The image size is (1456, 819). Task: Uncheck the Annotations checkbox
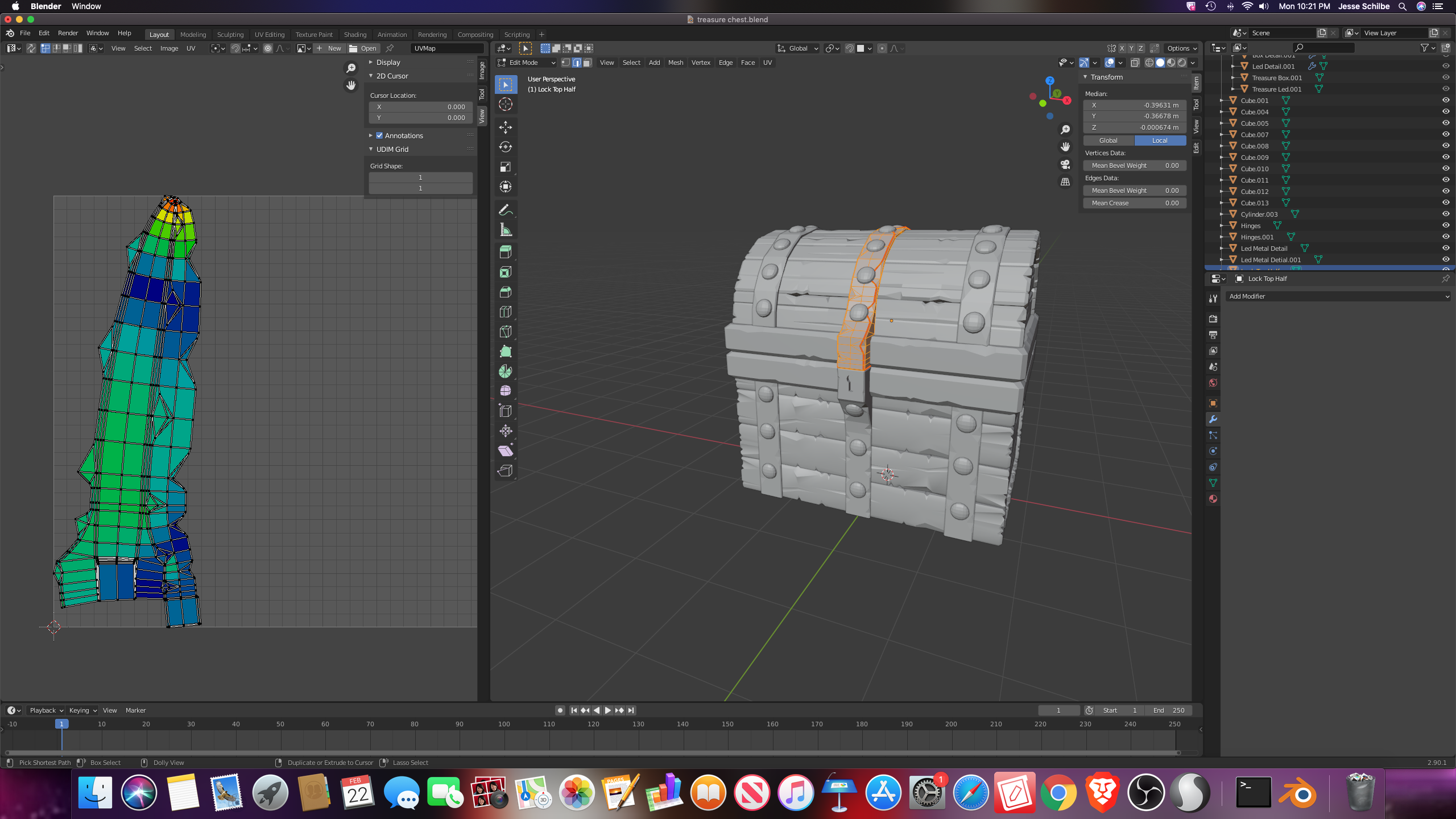coord(379,135)
